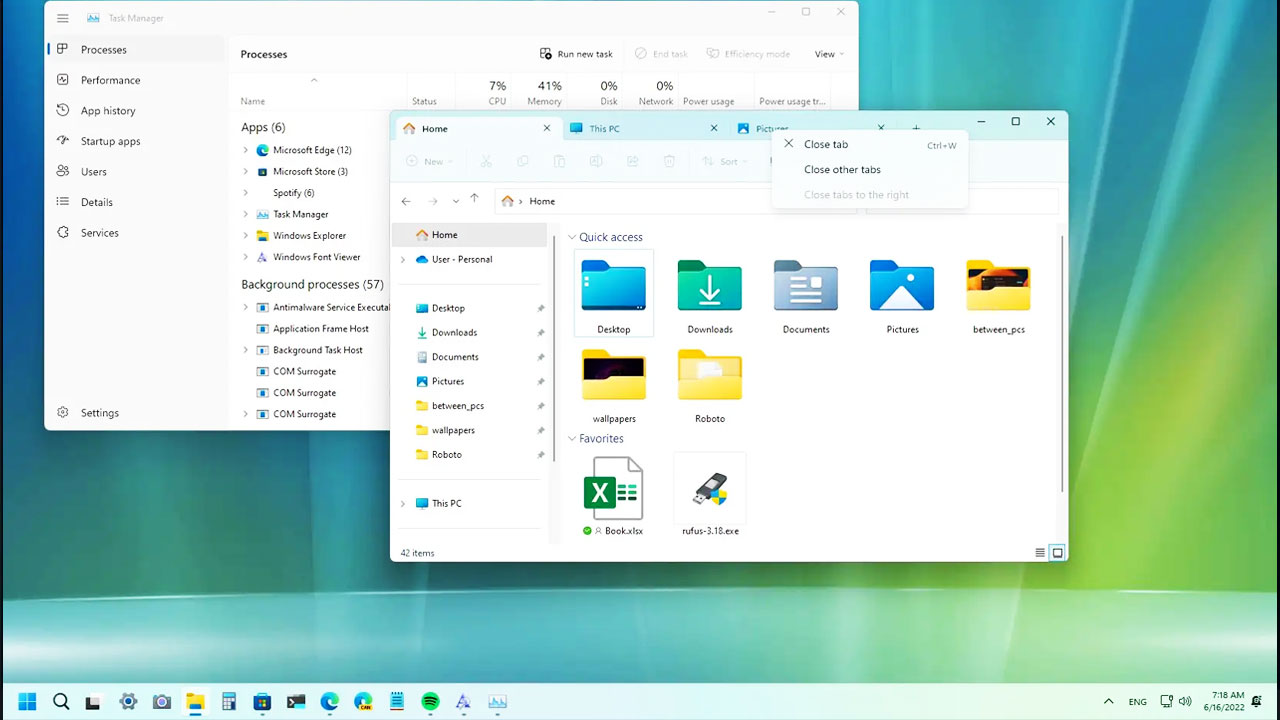1280x720 pixels.
Task: Open the Sort dropdown in File Explorer
Action: pos(727,161)
